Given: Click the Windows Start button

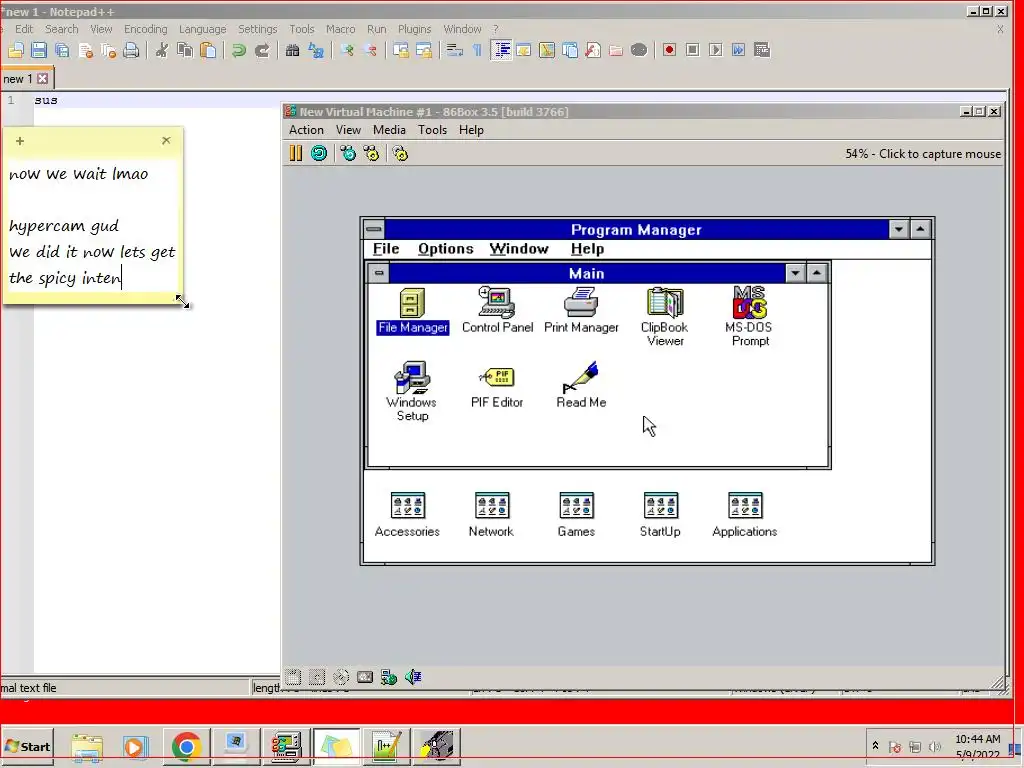Looking at the screenshot, I should (27, 746).
